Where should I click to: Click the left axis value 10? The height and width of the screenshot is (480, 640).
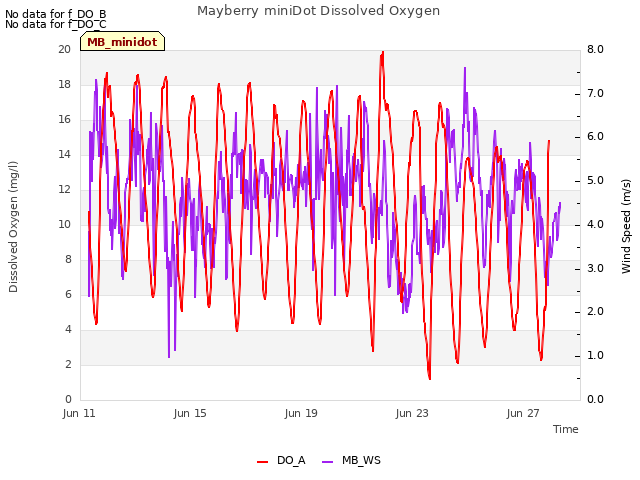(x=64, y=224)
